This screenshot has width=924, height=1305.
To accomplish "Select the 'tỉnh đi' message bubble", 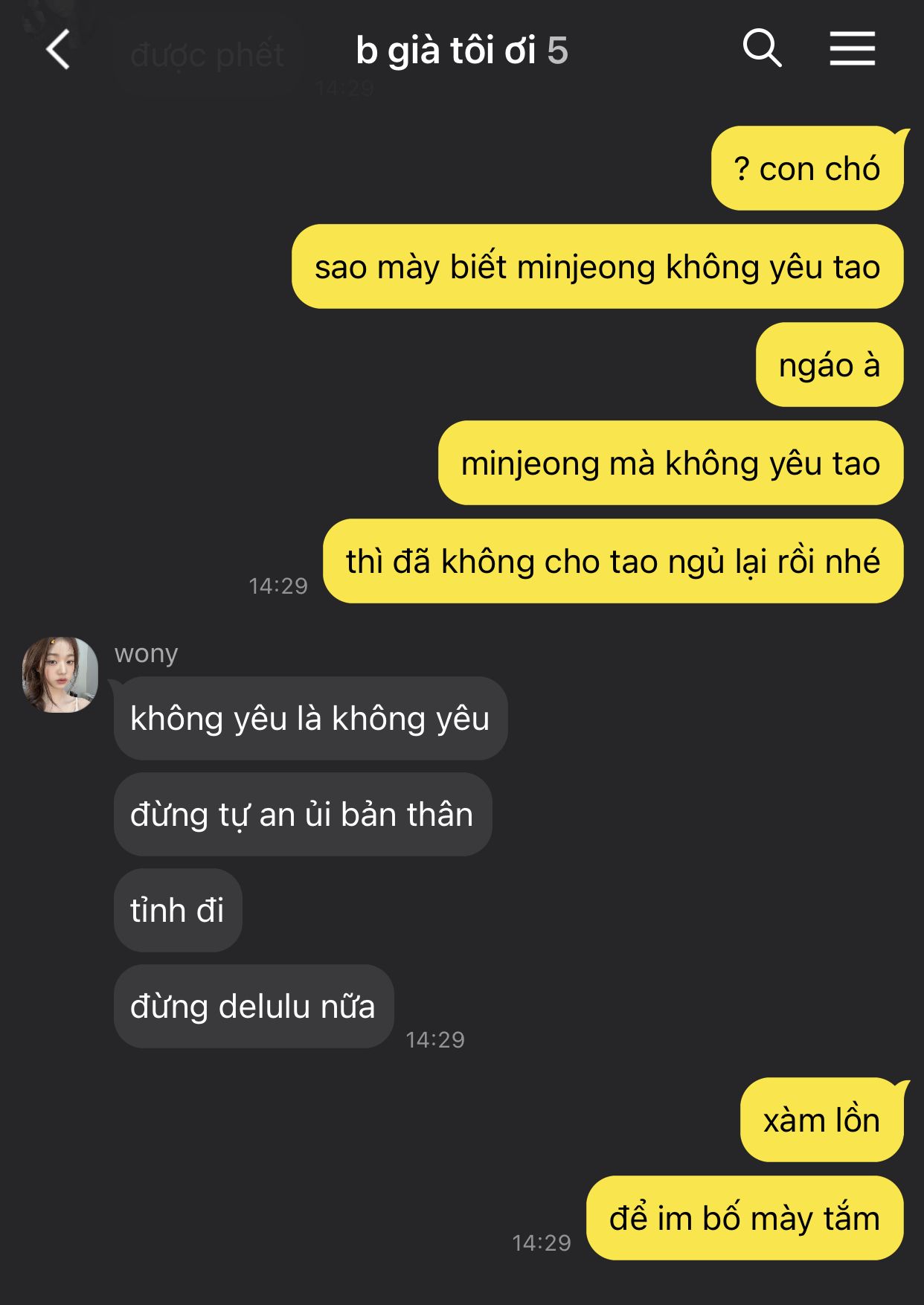I will tap(178, 910).
